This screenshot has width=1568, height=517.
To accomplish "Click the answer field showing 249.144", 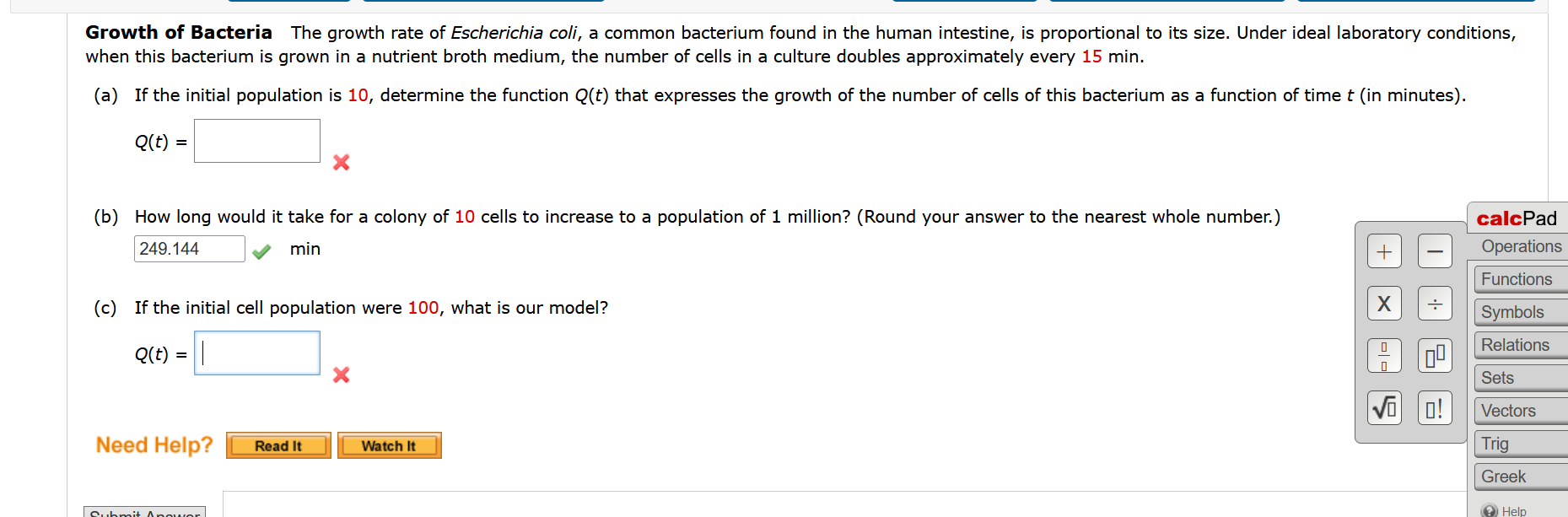I will click(x=189, y=248).
